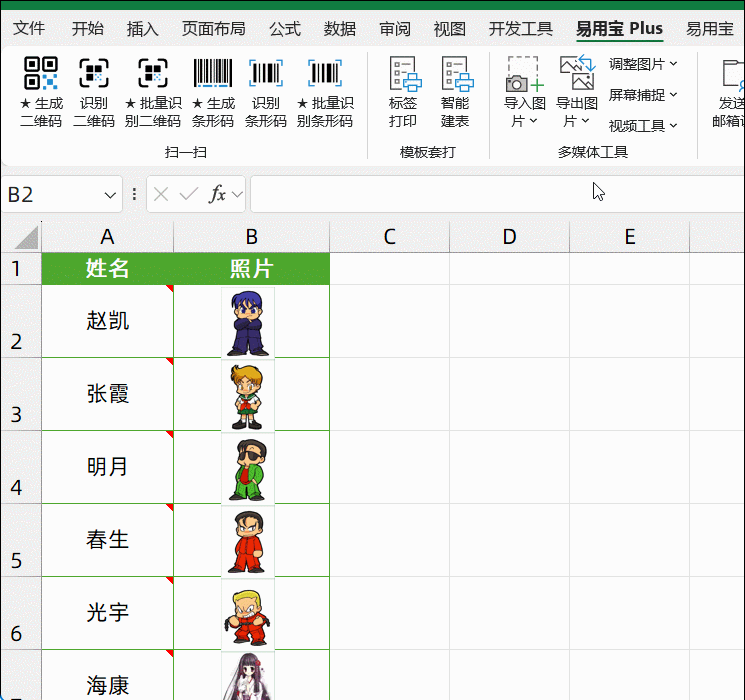The width and height of the screenshot is (745, 700).
Task: Click the Select All corner triangle
Action: (26, 237)
